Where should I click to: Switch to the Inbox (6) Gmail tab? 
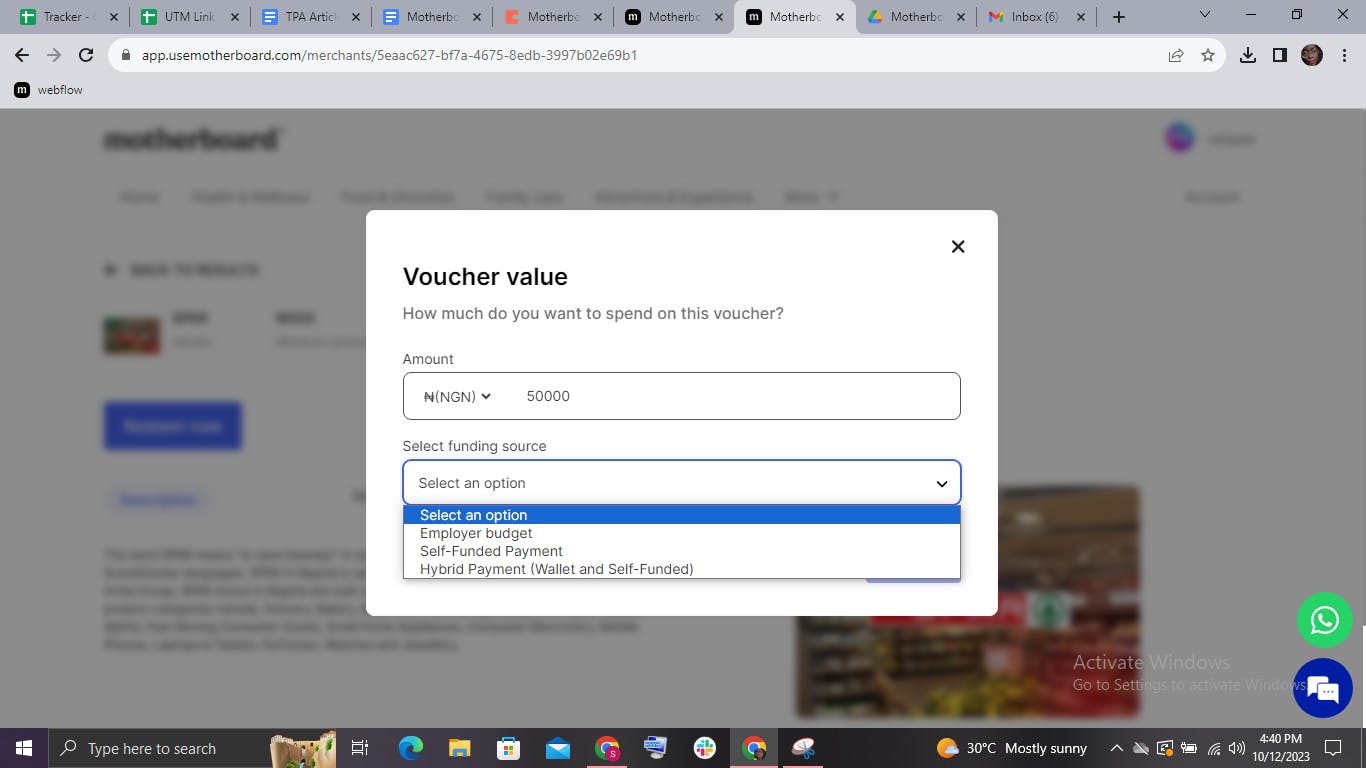(1034, 17)
